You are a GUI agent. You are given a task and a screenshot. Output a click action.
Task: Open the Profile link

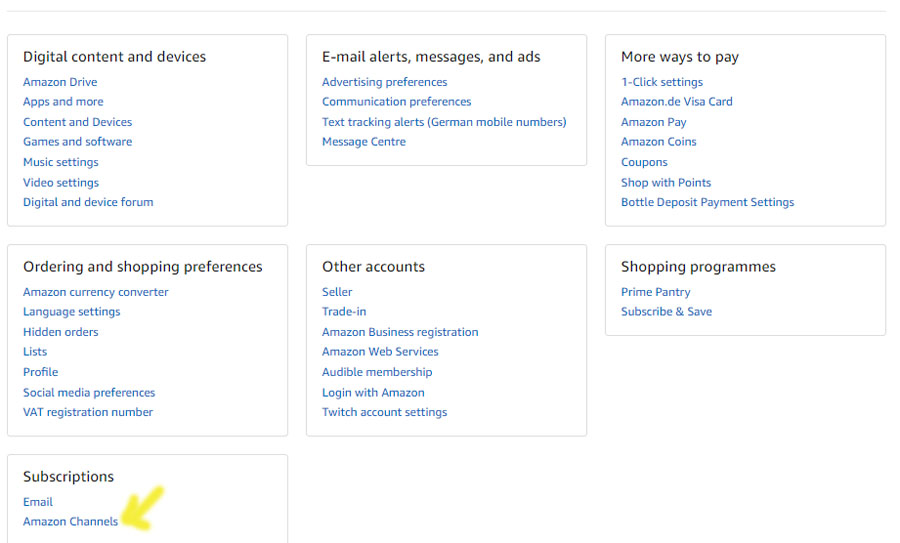pos(41,372)
